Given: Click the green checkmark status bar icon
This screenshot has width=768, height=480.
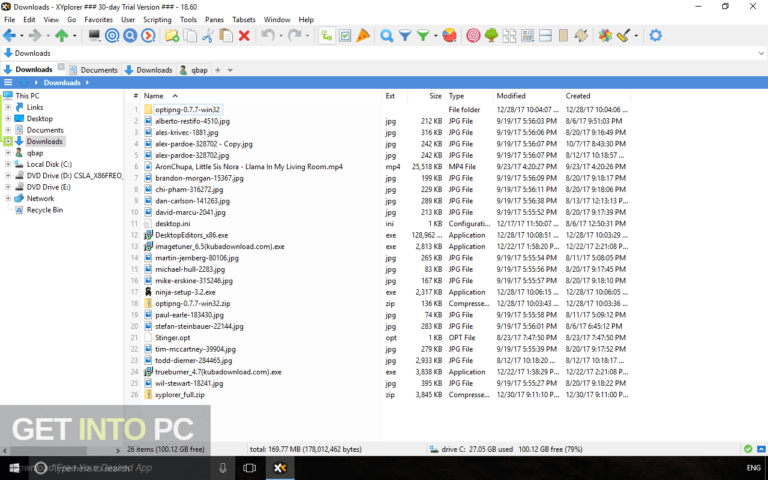Looking at the screenshot, I should pyautogui.click(x=748, y=449).
